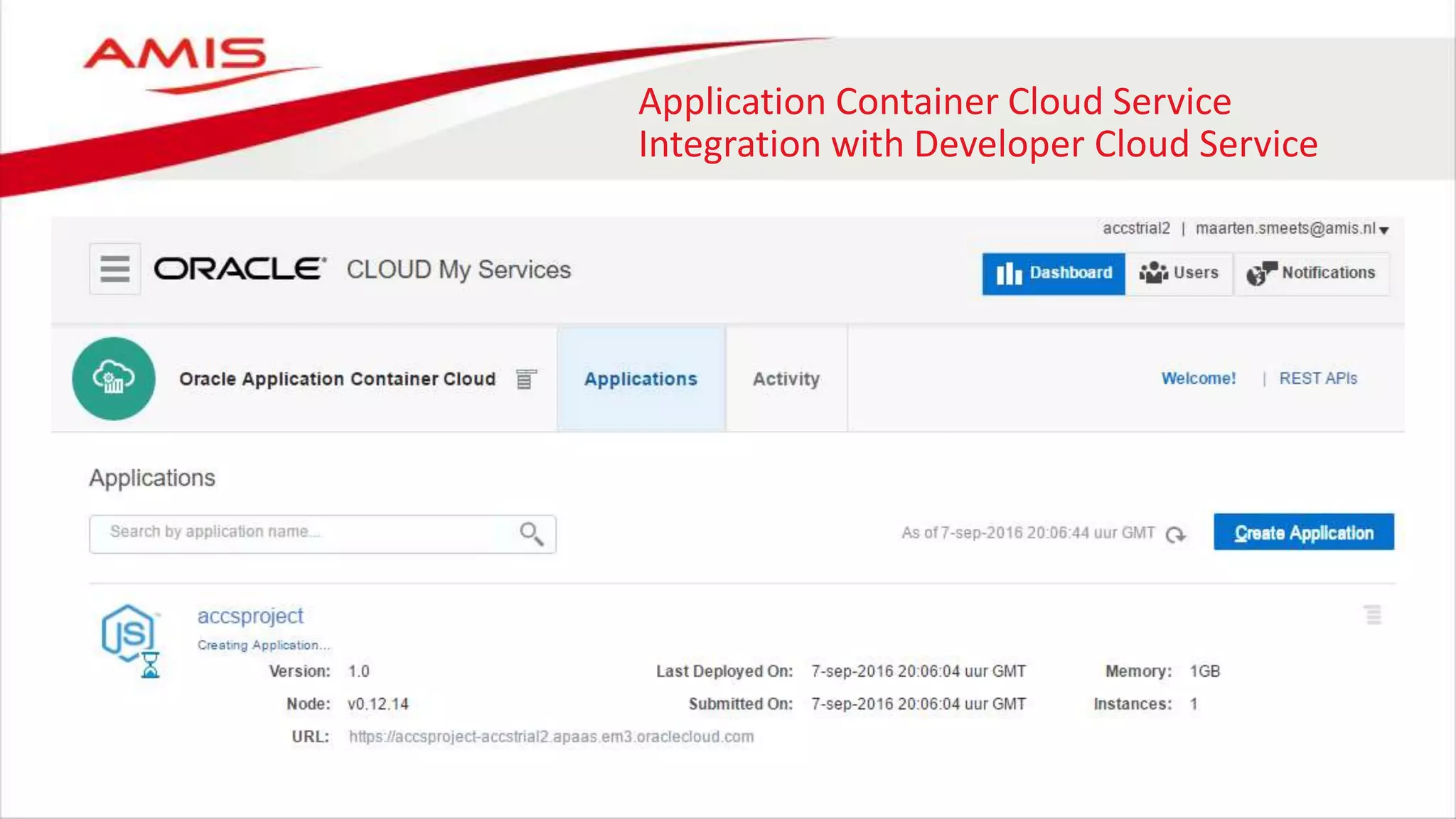Click the Creating Application... status text
This screenshot has height=819, width=1456.
pos(264,645)
